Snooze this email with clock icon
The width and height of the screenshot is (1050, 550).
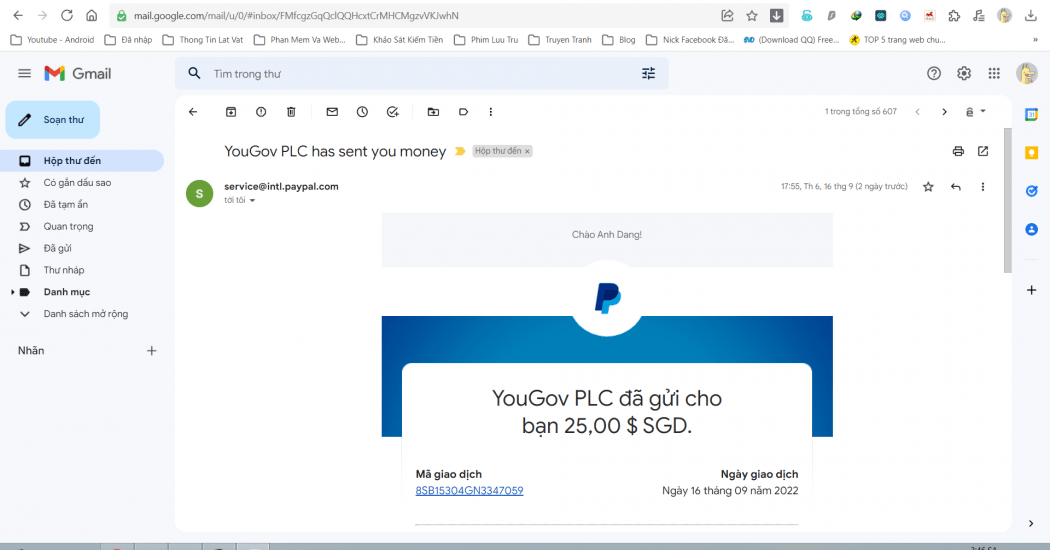[362, 112]
